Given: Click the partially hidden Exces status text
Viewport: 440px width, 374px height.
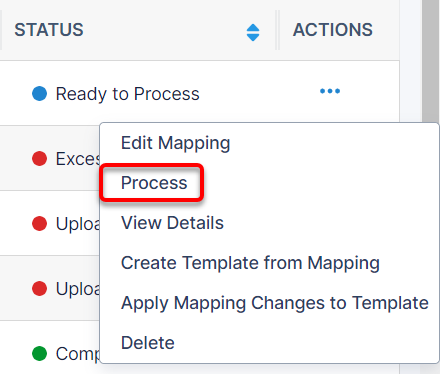Looking at the screenshot, I should click(78, 159).
